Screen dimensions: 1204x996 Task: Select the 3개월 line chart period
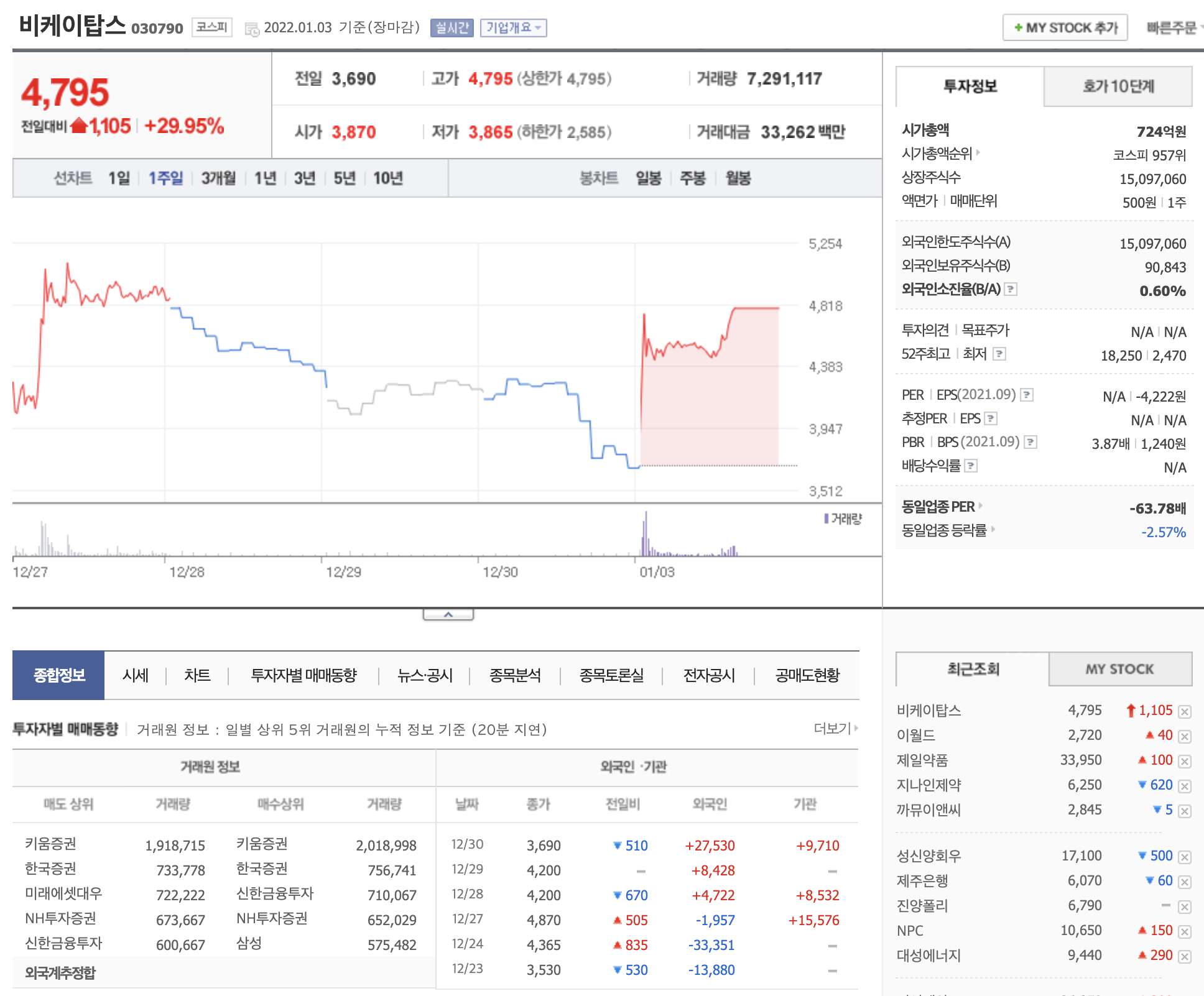pyautogui.click(x=218, y=178)
